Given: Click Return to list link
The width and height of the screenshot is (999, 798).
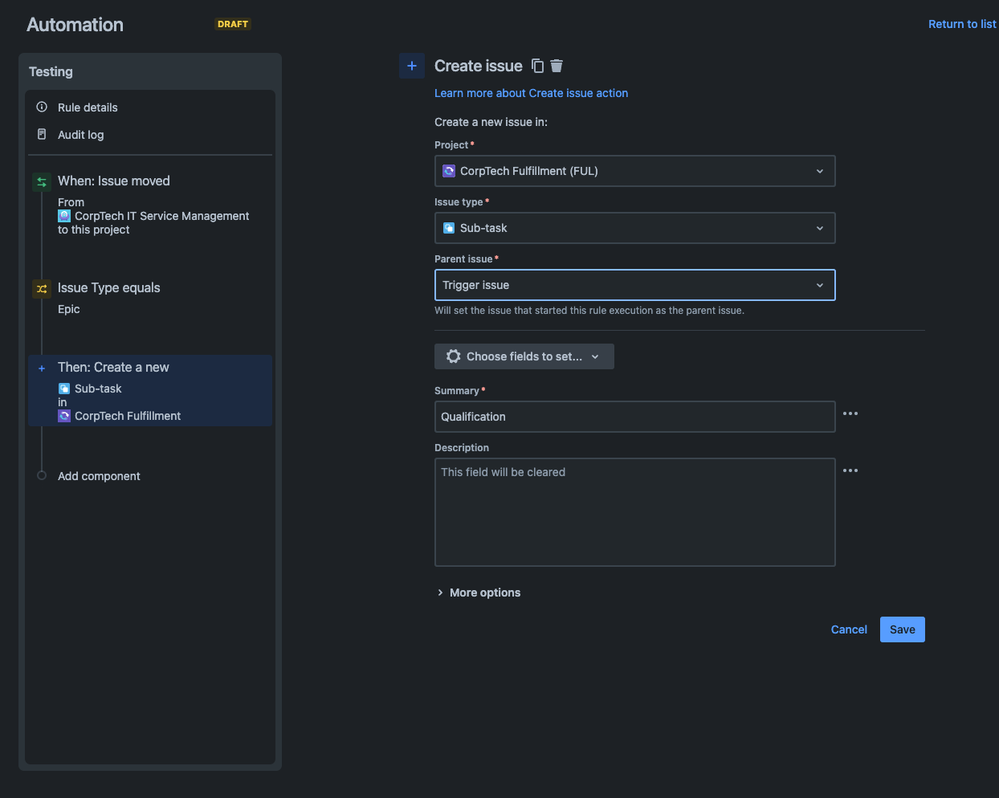Looking at the screenshot, I should tap(962, 24).
